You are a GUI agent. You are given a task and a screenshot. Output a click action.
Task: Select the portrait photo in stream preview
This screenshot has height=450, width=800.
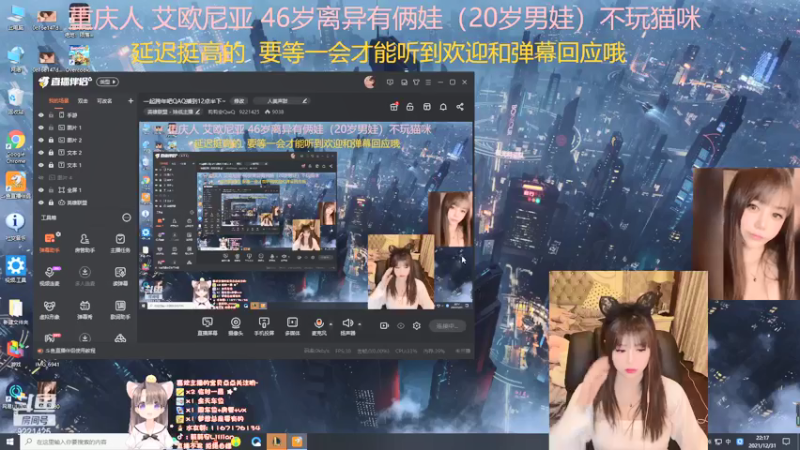(451, 219)
